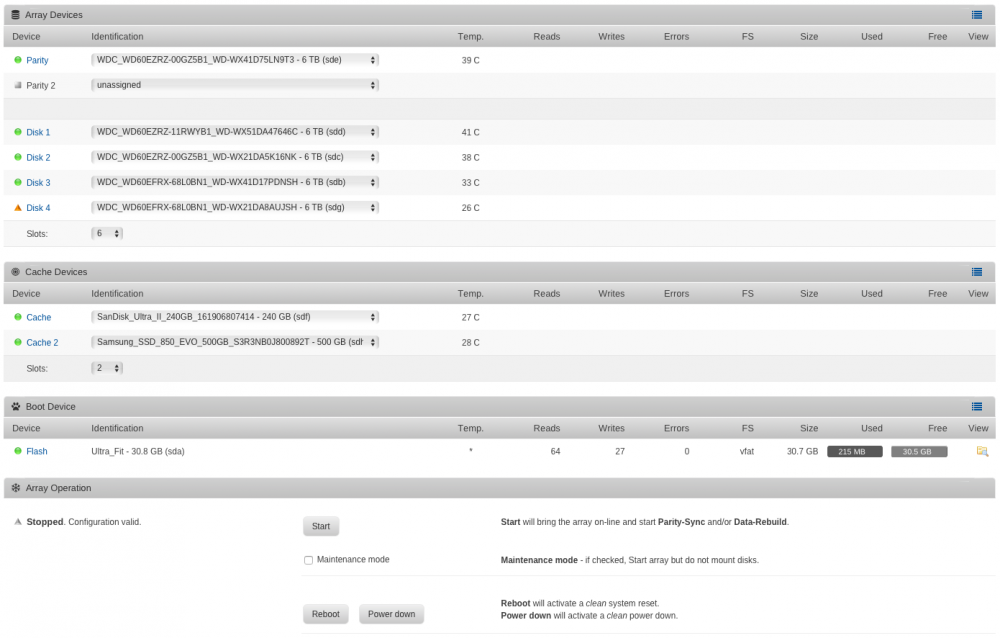This screenshot has height=638, width=1000.
Task: Click the 215 MB used bar for Flash
Action: pos(855,452)
